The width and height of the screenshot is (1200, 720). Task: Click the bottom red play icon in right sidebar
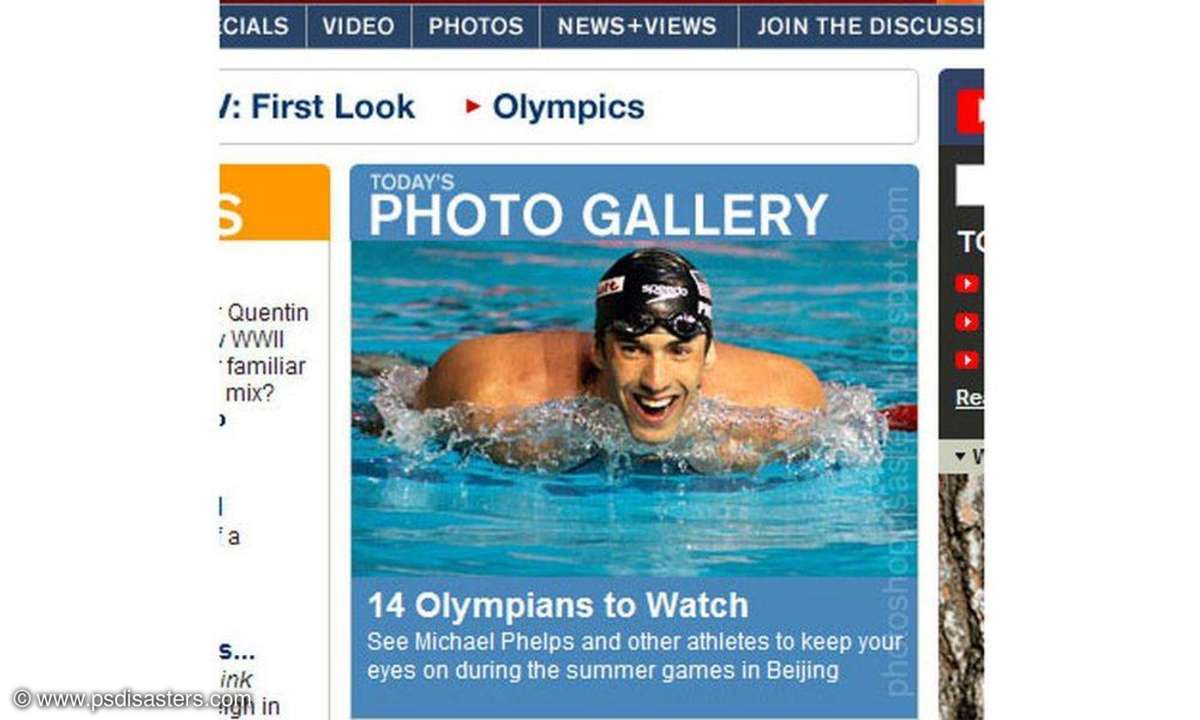point(966,360)
